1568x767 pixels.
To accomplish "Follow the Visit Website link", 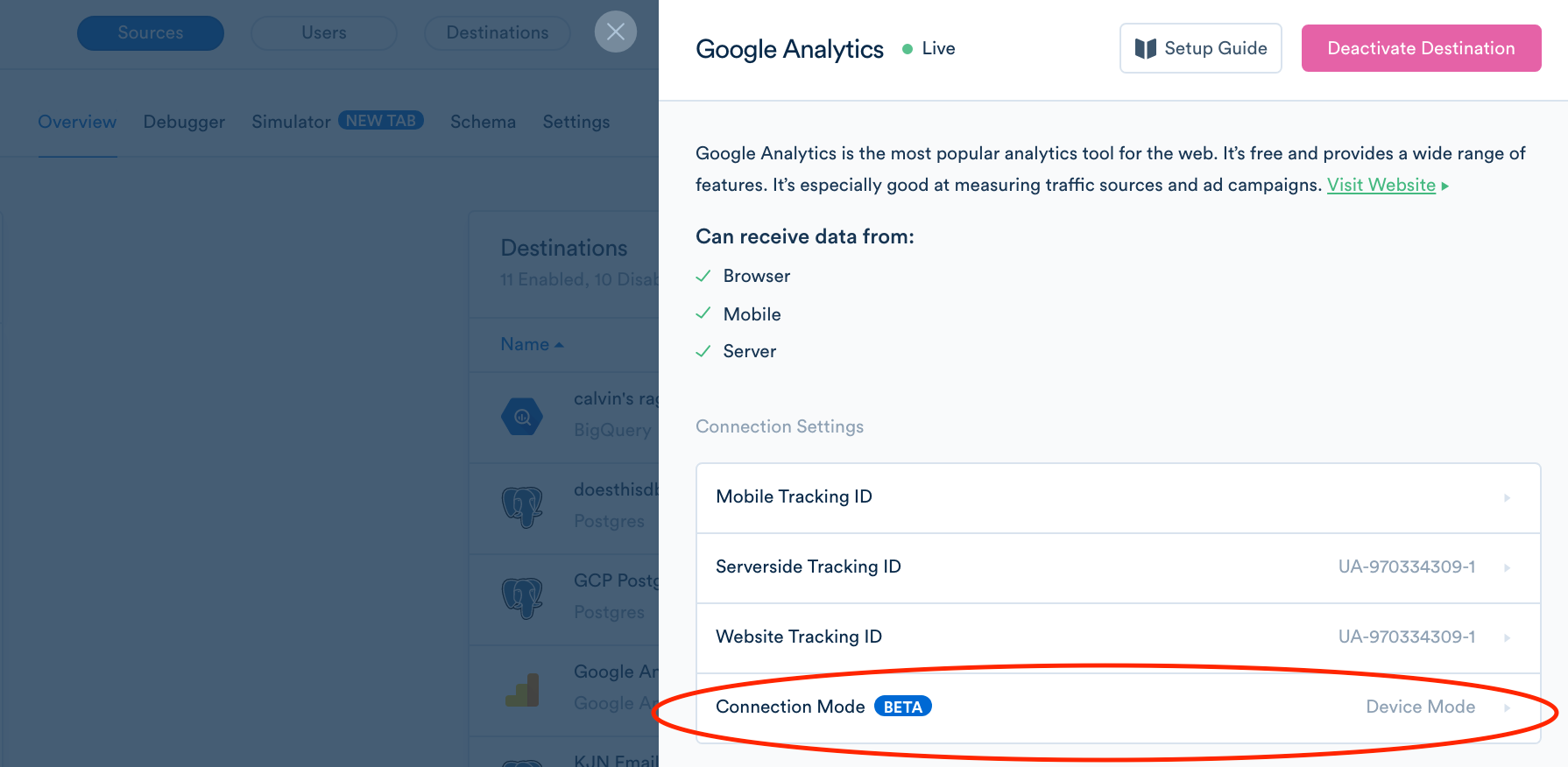I will tap(1381, 185).
